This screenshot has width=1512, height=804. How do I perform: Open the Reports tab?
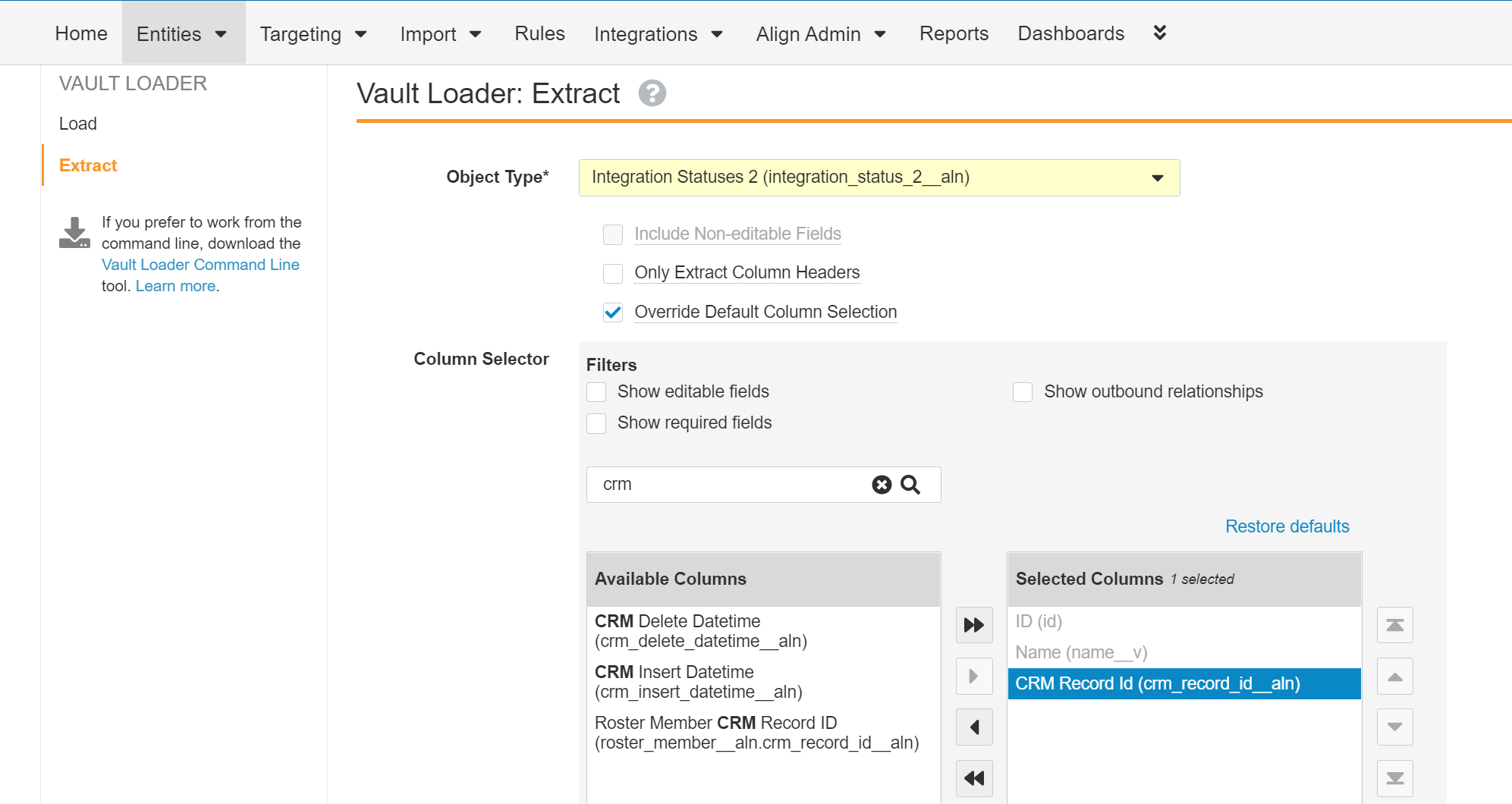[x=954, y=33]
